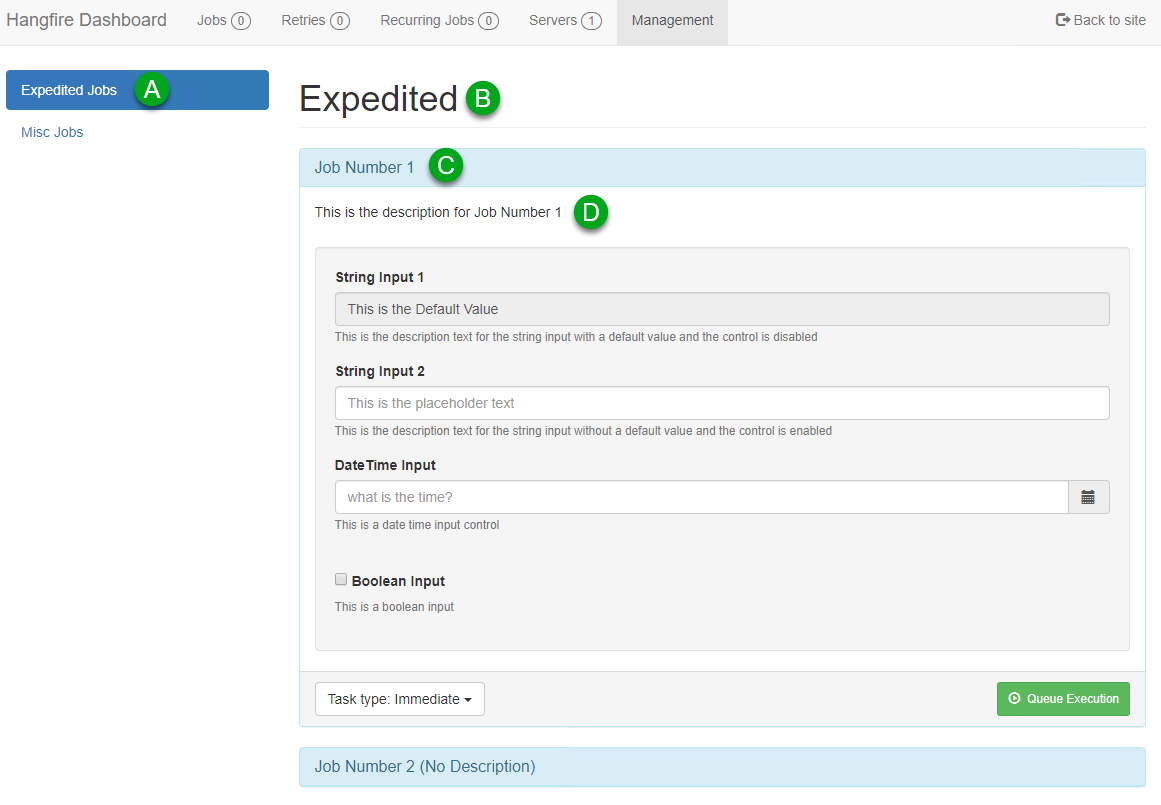Click the Servers count badge showing 1
1161x805 pixels.
(x=592, y=21)
